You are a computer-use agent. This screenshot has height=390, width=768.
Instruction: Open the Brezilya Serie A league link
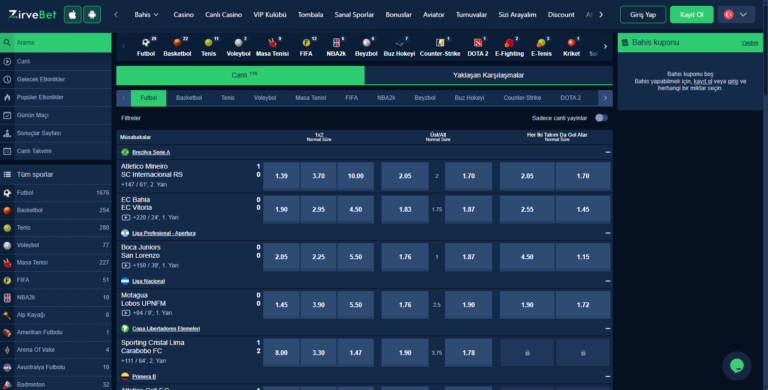pos(151,152)
